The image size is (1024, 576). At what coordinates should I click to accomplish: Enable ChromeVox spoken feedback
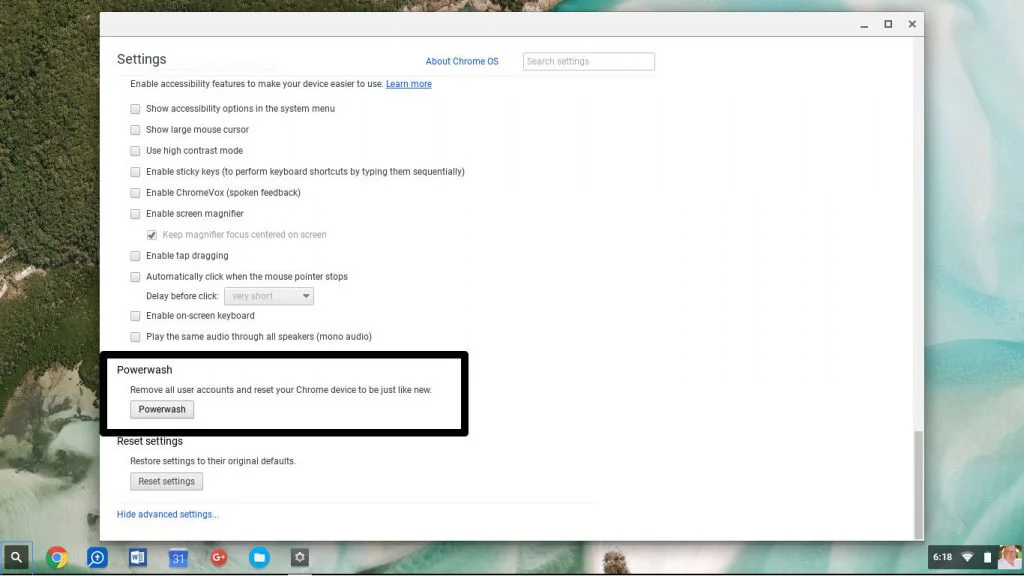pos(135,192)
